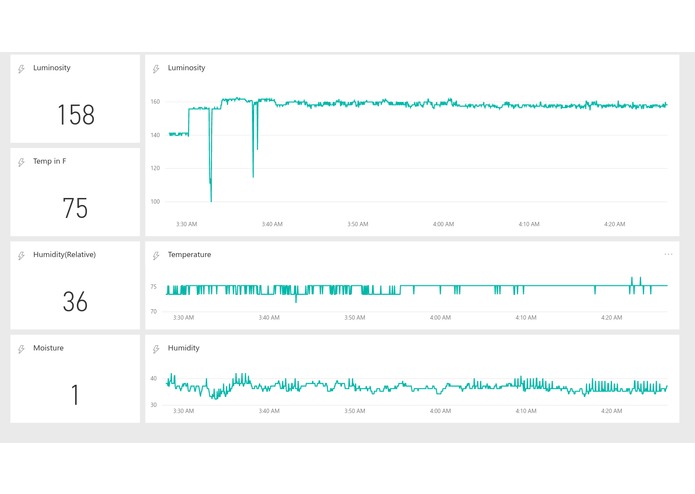This screenshot has width=695, height=494.
Task: Click the Moisture tile title
Action: coord(48,348)
